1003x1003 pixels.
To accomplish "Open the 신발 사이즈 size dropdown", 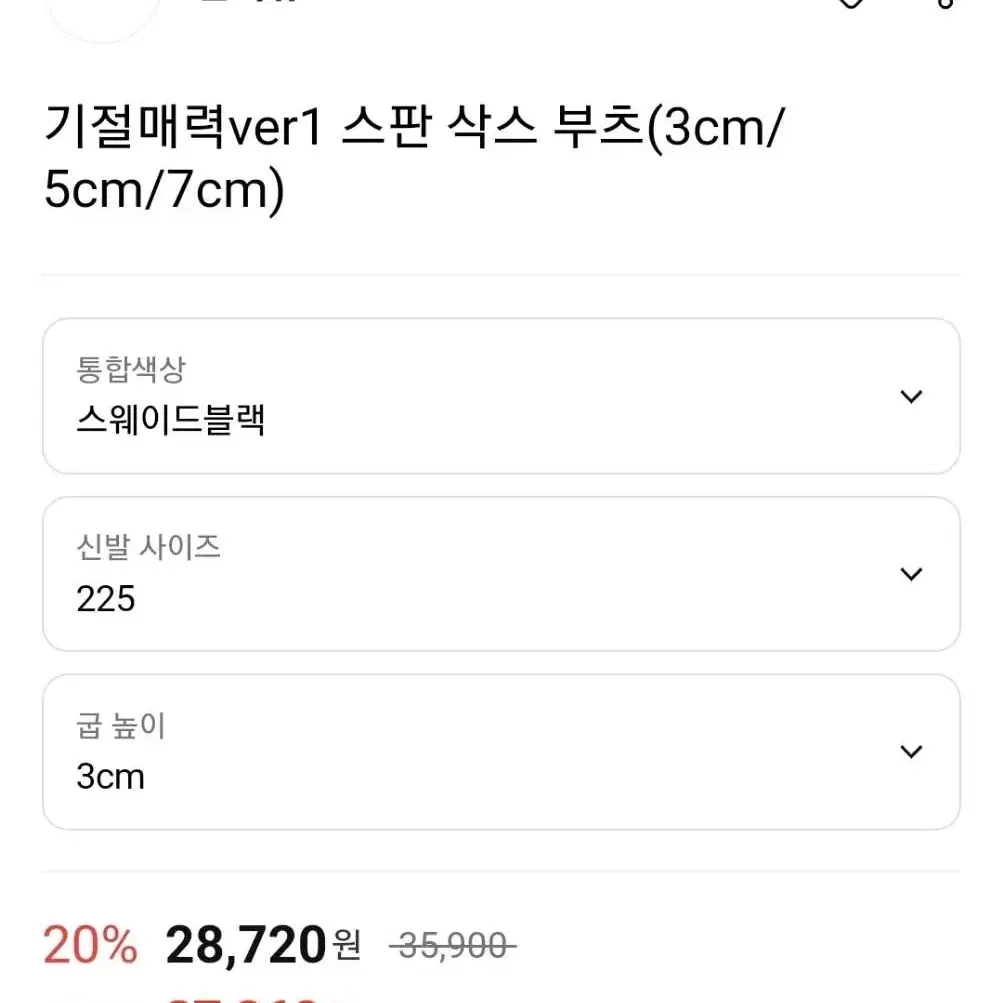I will click(501, 574).
